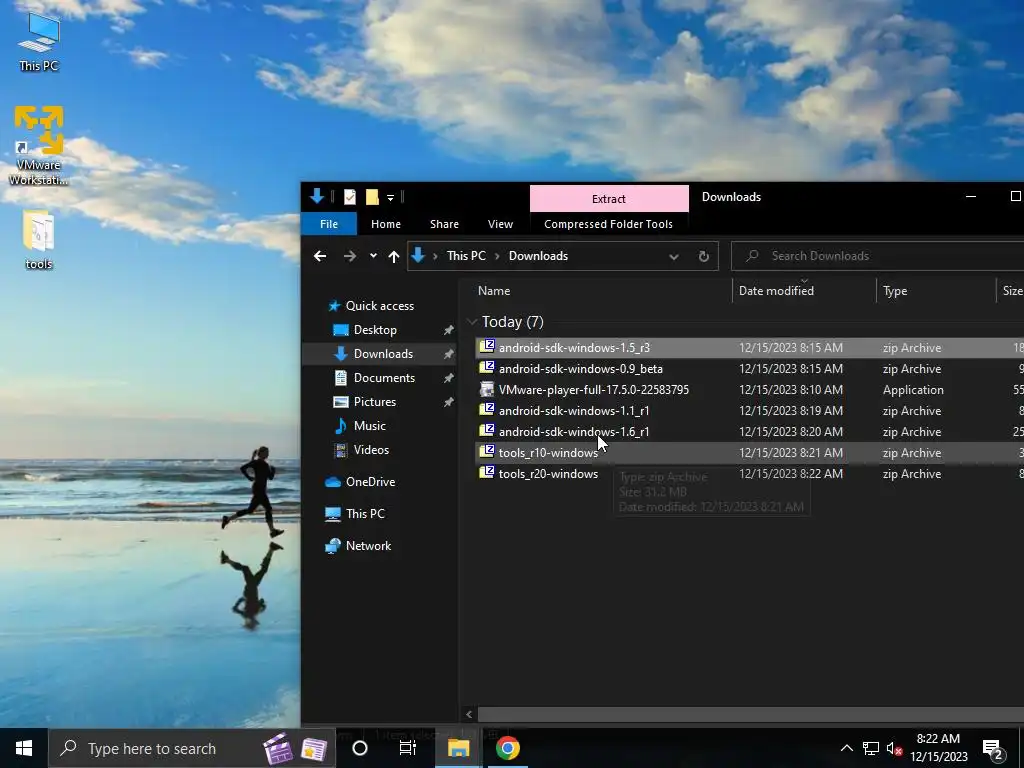1024x768 pixels.
Task: Open the File menu
Action: tap(328, 224)
